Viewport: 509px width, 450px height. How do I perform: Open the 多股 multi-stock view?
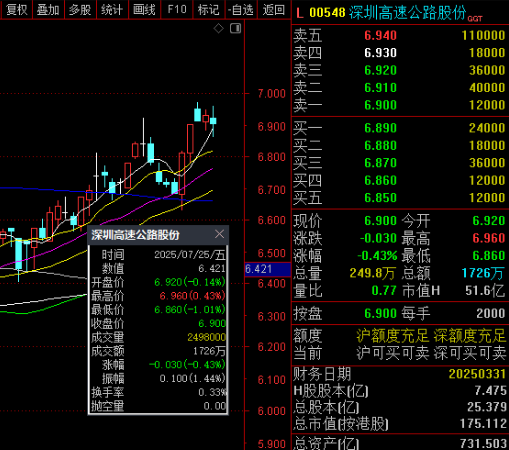80,9
